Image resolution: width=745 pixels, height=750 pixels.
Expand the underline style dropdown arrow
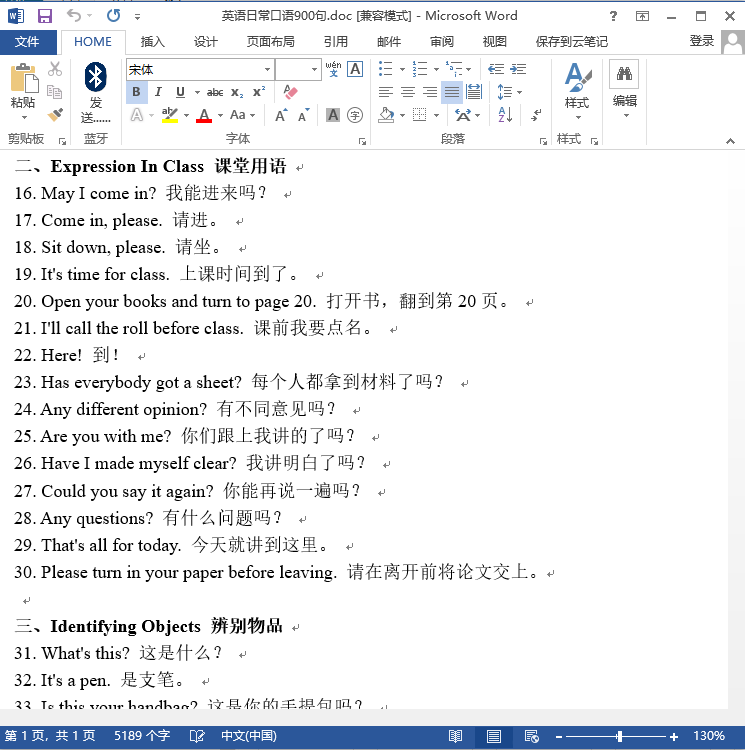coord(197,92)
